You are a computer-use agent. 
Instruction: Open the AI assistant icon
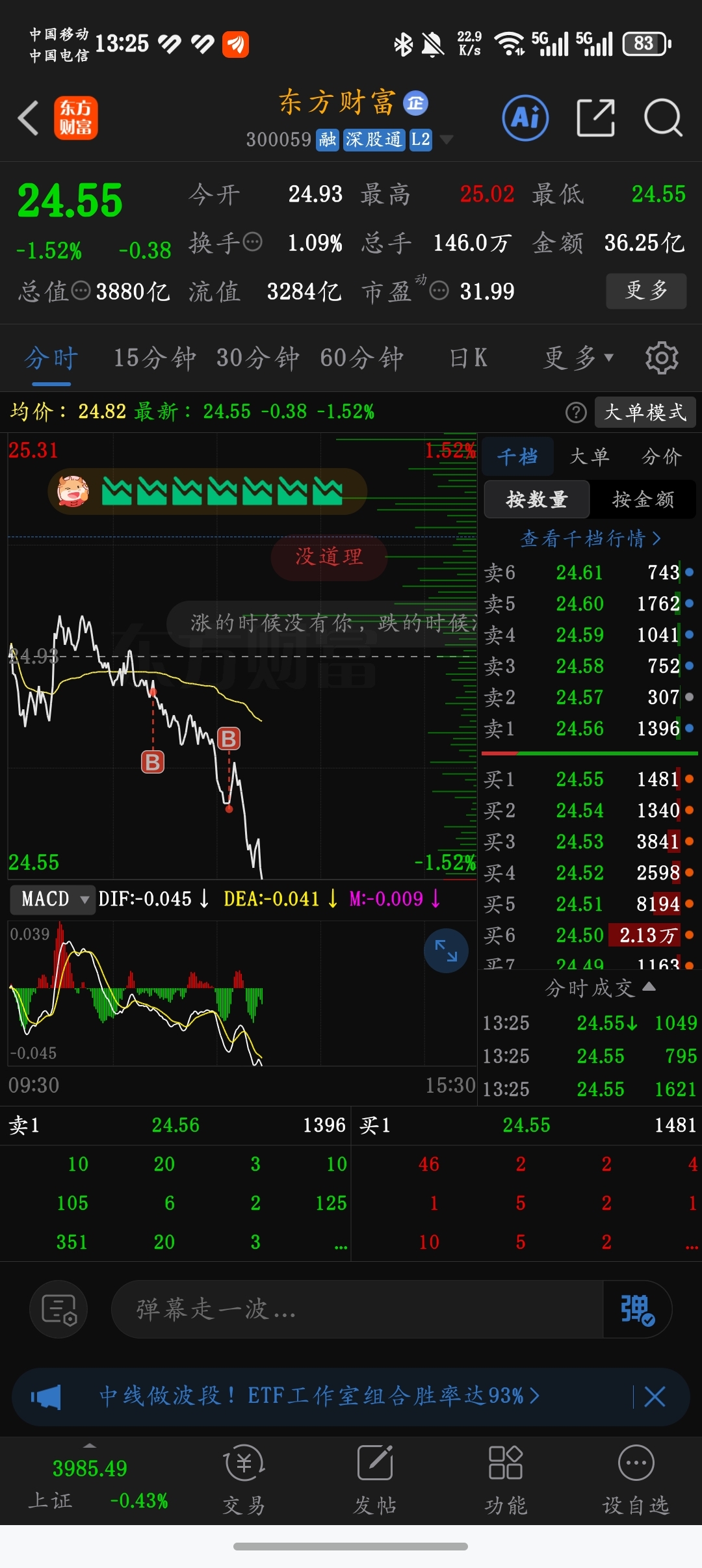(x=525, y=118)
